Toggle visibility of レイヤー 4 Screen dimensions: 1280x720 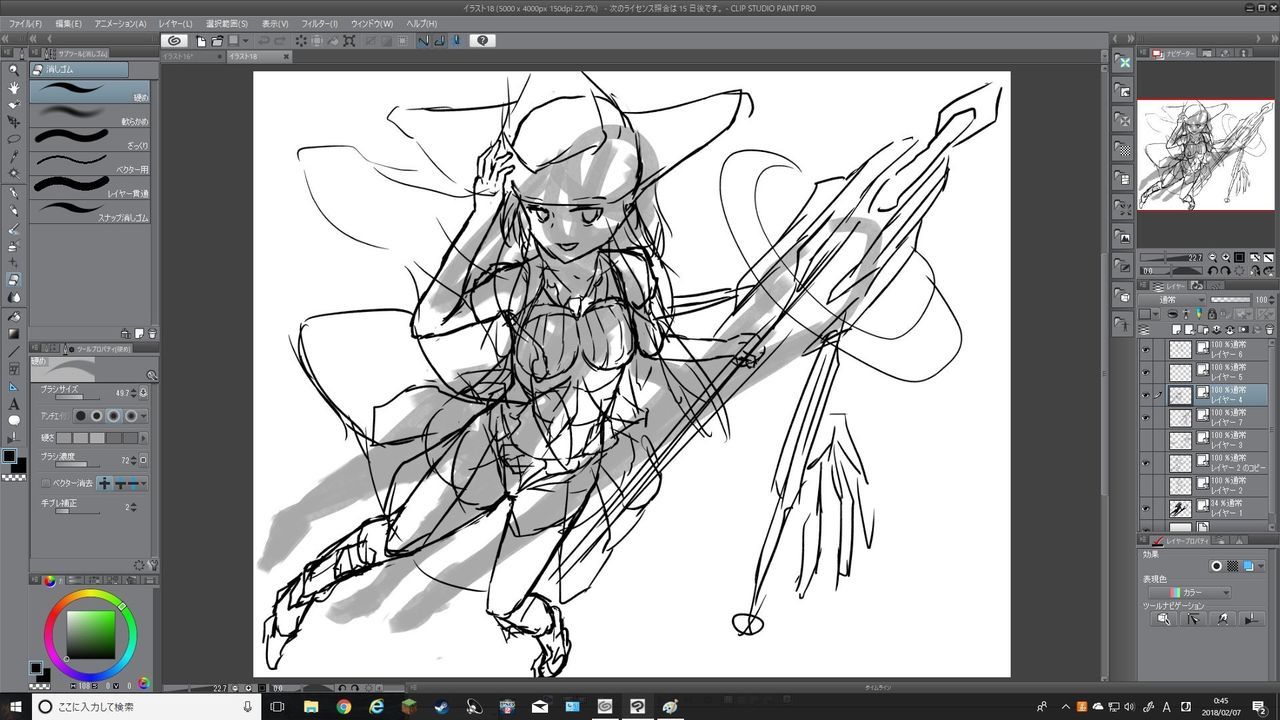pyautogui.click(x=1146, y=395)
